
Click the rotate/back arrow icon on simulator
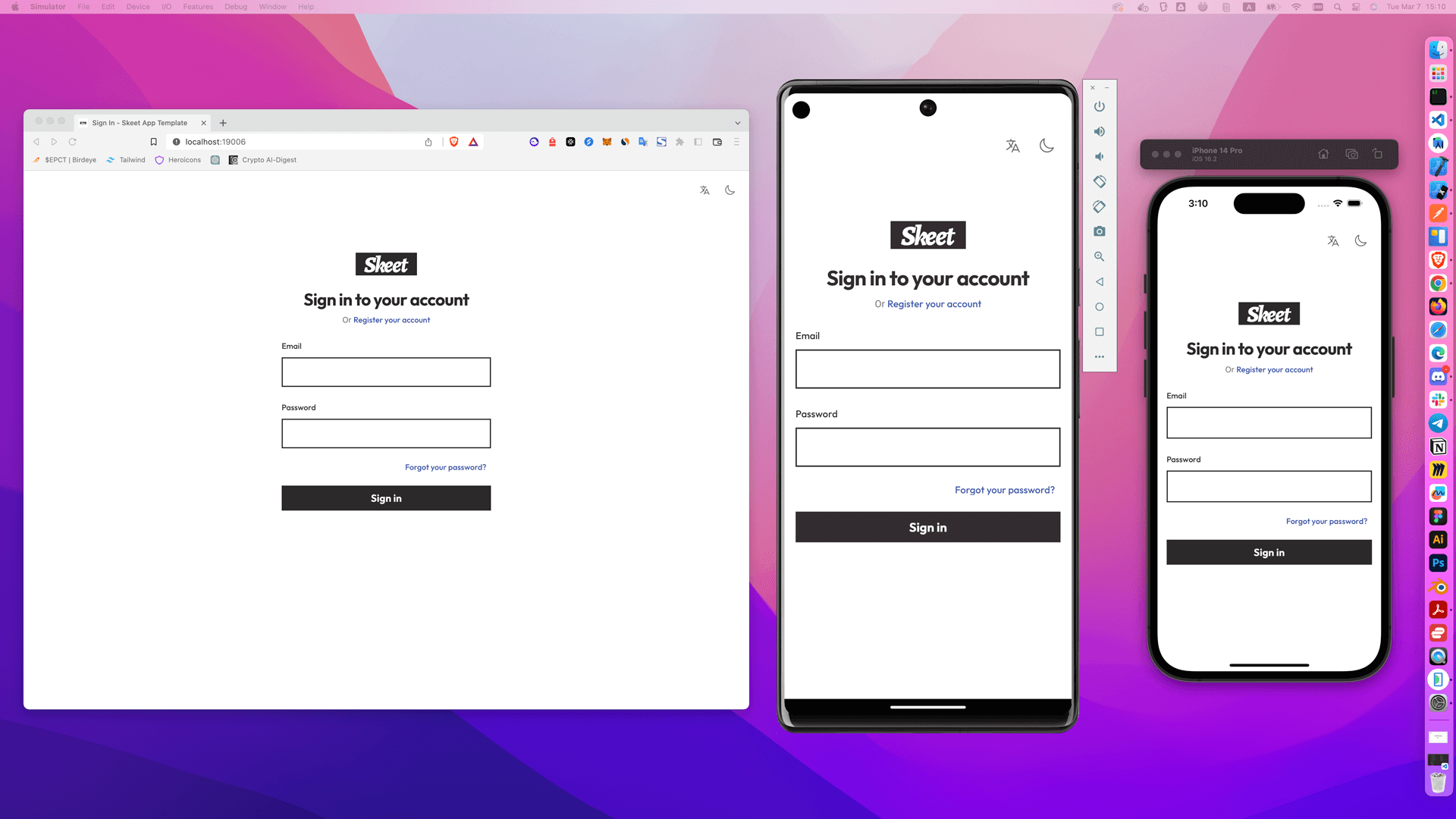pos(1099,282)
